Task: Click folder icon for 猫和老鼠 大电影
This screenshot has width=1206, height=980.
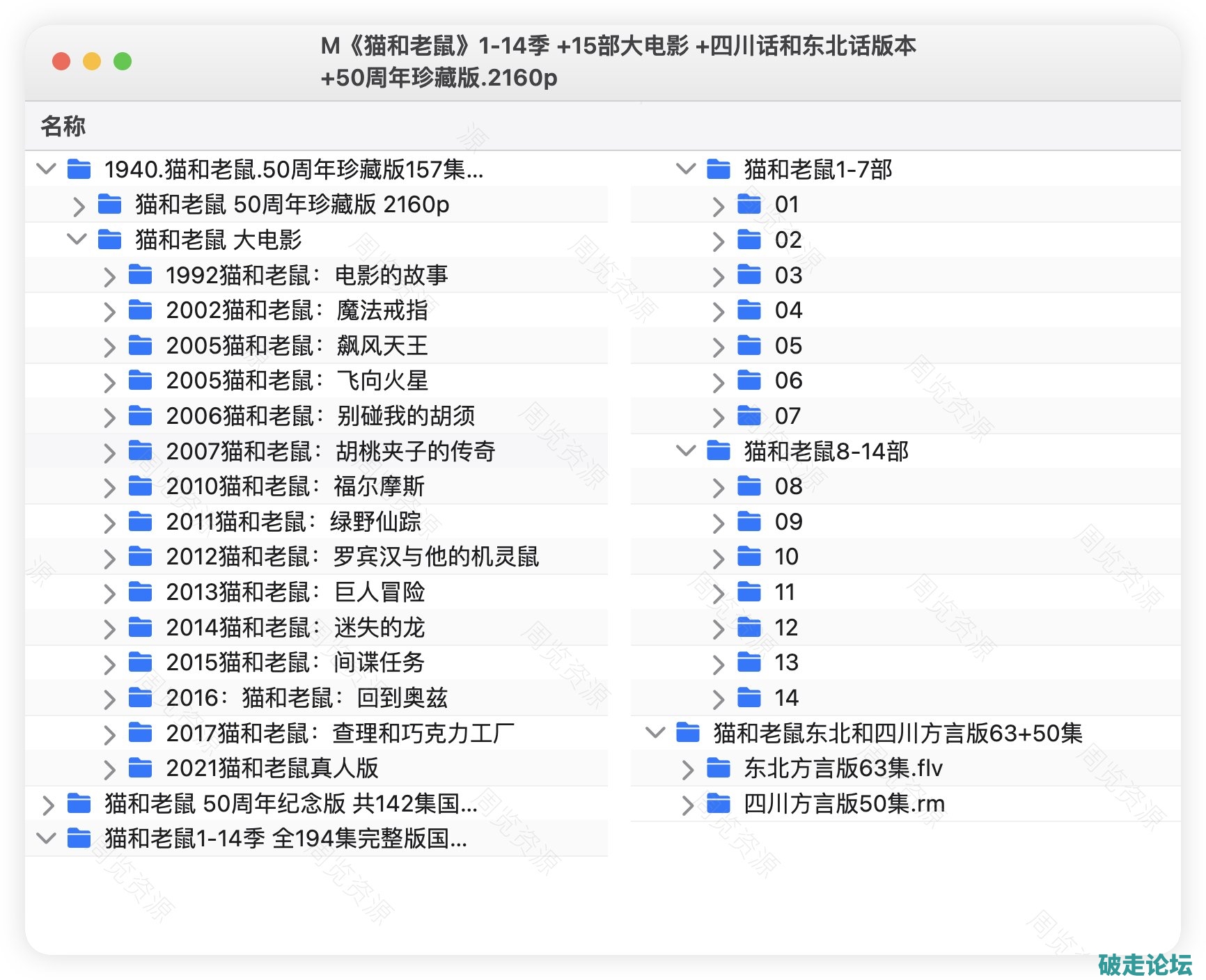Action: tap(109, 239)
